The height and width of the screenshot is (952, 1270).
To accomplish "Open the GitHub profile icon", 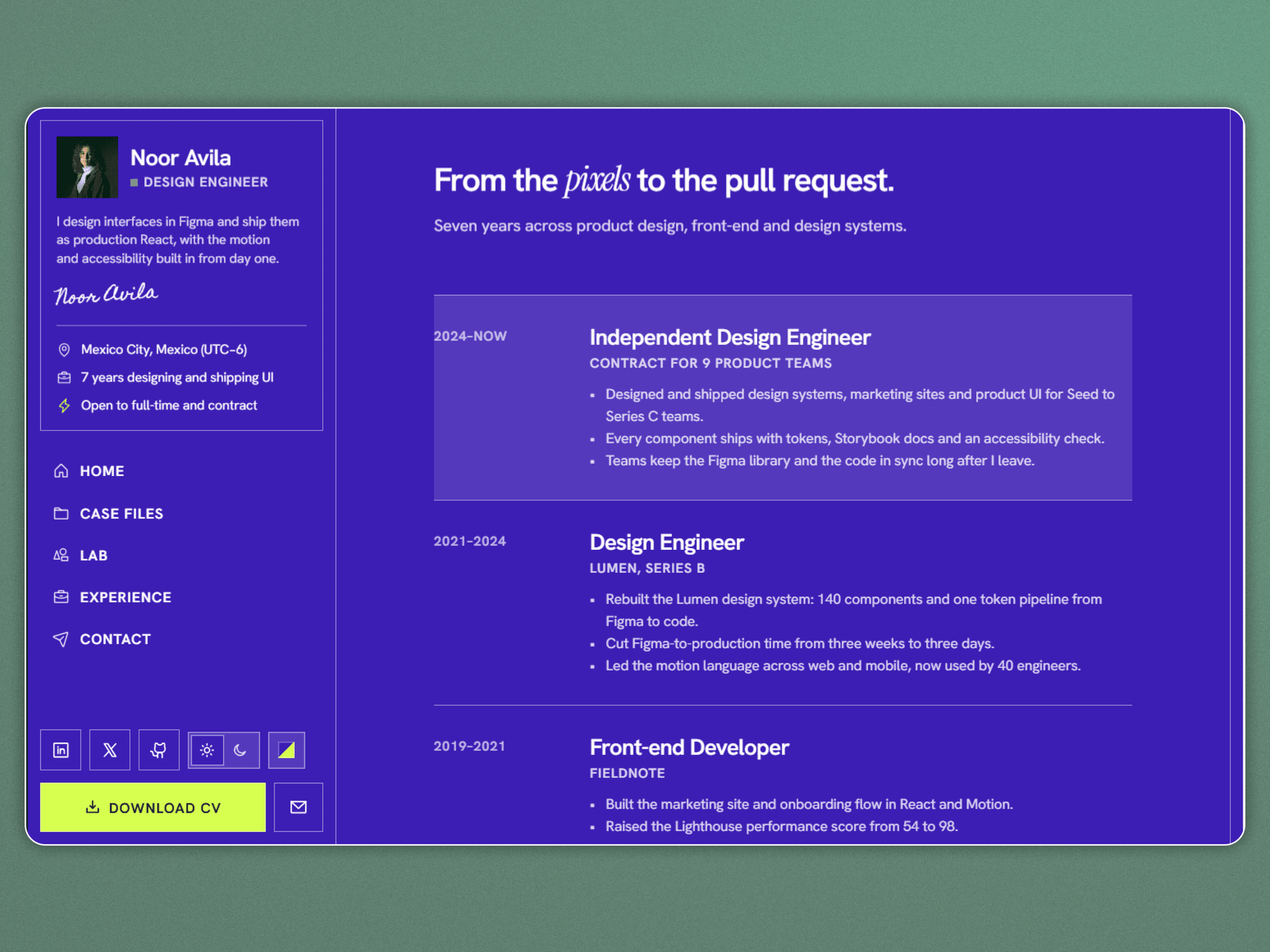I will click(x=159, y=750).
